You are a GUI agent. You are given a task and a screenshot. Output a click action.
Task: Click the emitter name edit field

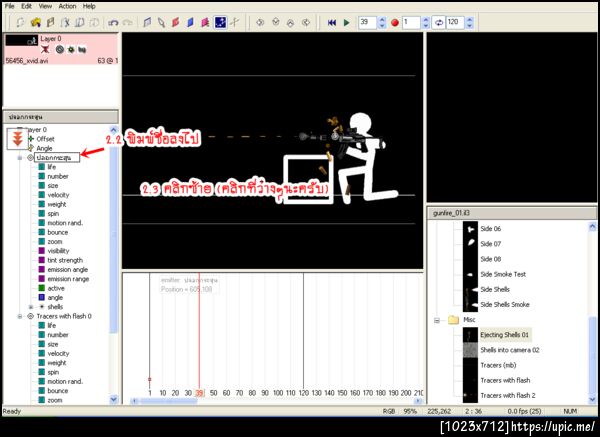[57, 157]
